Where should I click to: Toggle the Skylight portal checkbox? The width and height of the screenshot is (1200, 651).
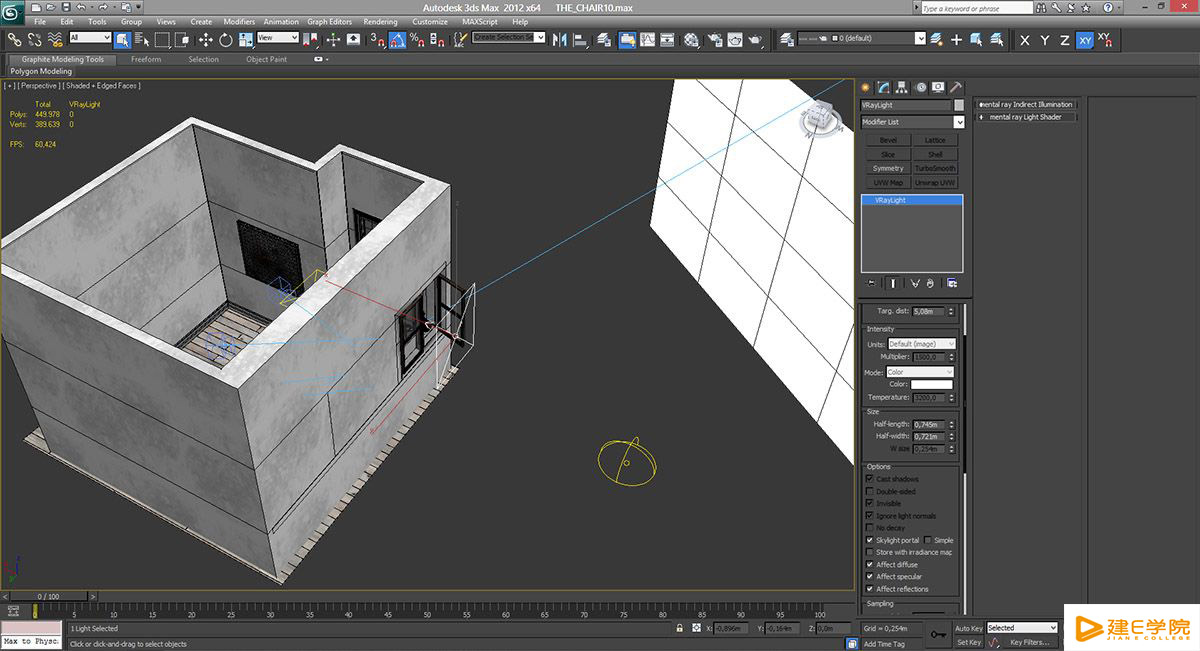869,540
